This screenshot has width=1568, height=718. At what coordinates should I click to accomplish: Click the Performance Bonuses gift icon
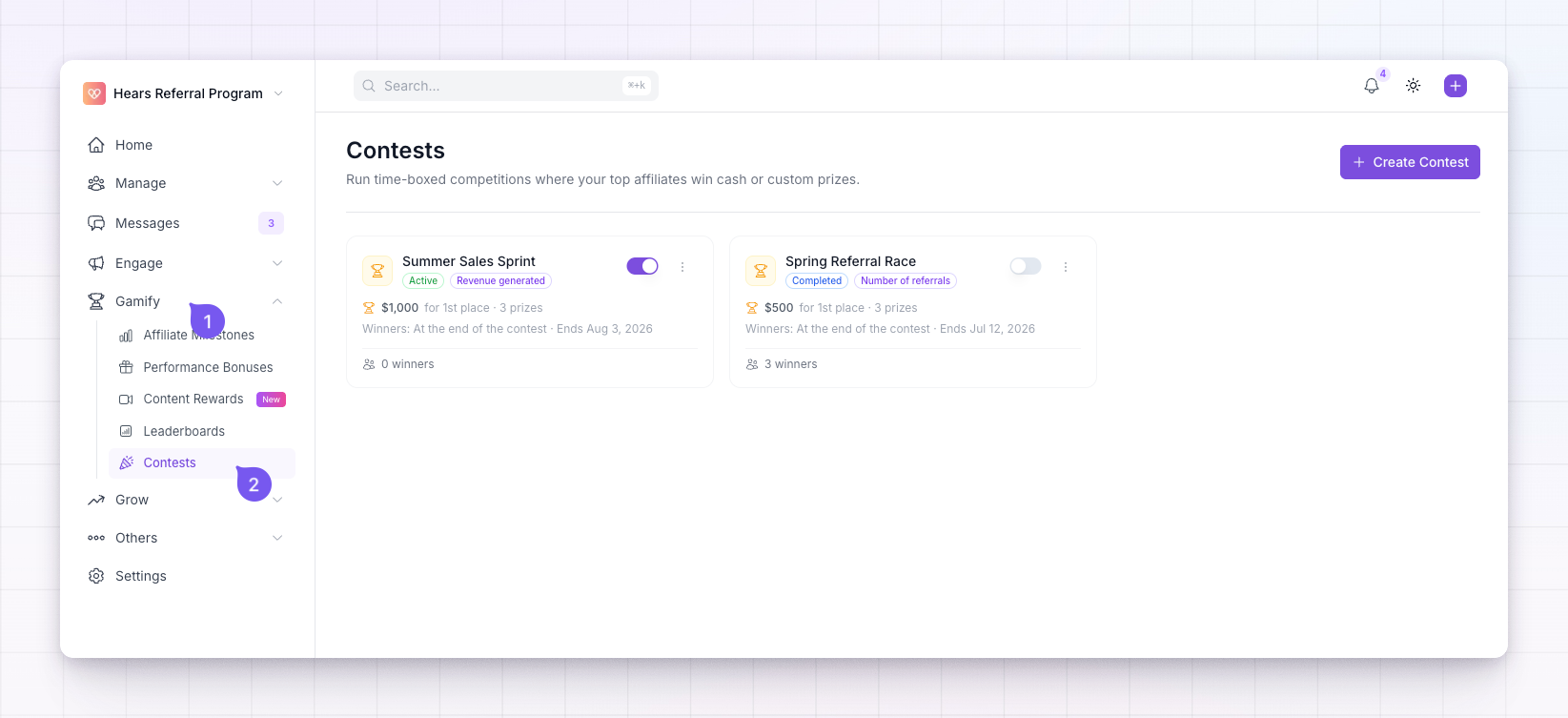126,367
